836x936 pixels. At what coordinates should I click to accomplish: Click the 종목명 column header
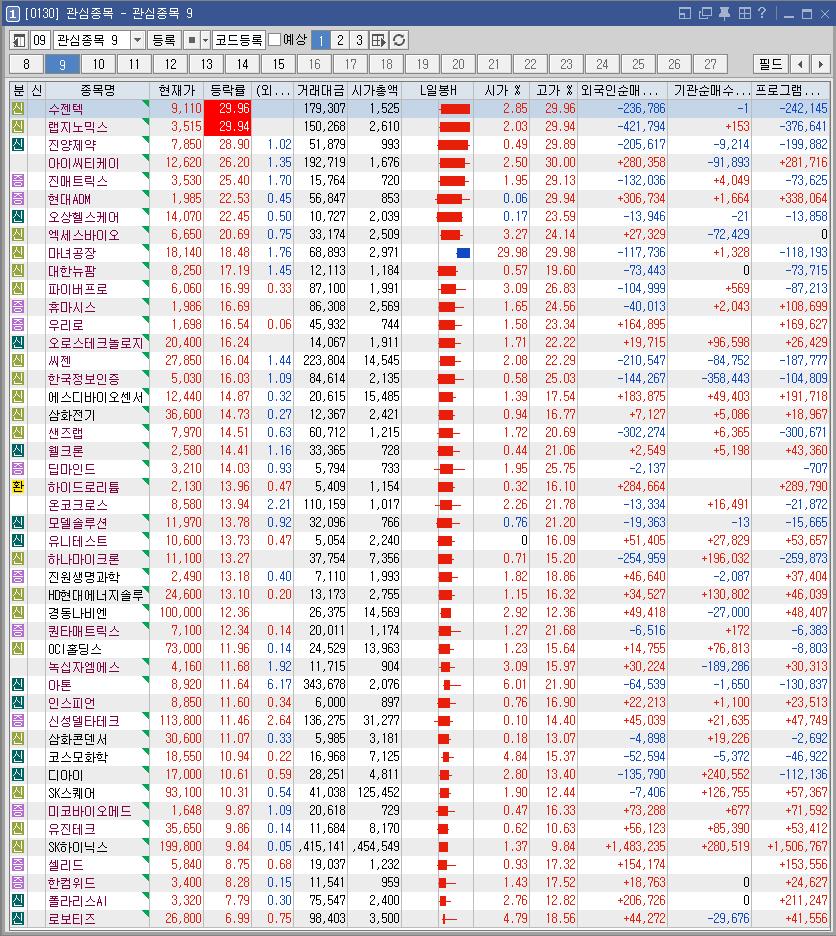(97, 91)
